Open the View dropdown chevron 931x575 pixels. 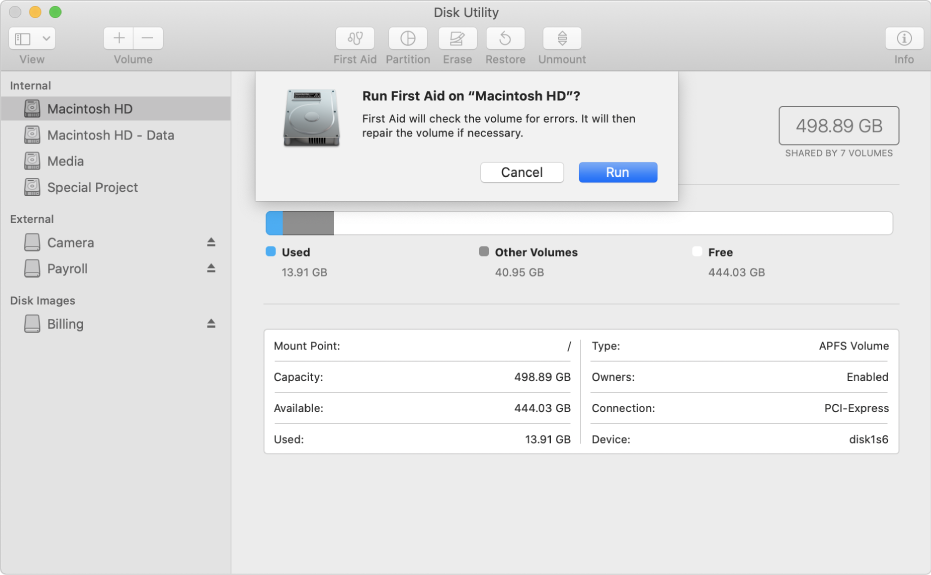click(x=46, y=39)
